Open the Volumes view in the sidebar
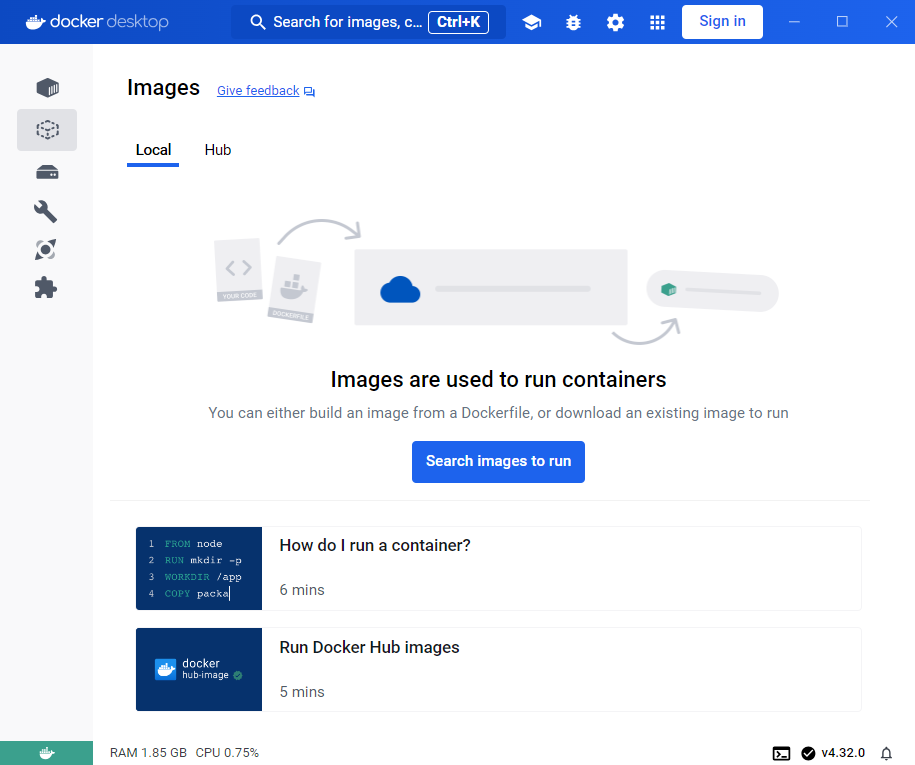 pyautogui.click(x=47, y=172)
